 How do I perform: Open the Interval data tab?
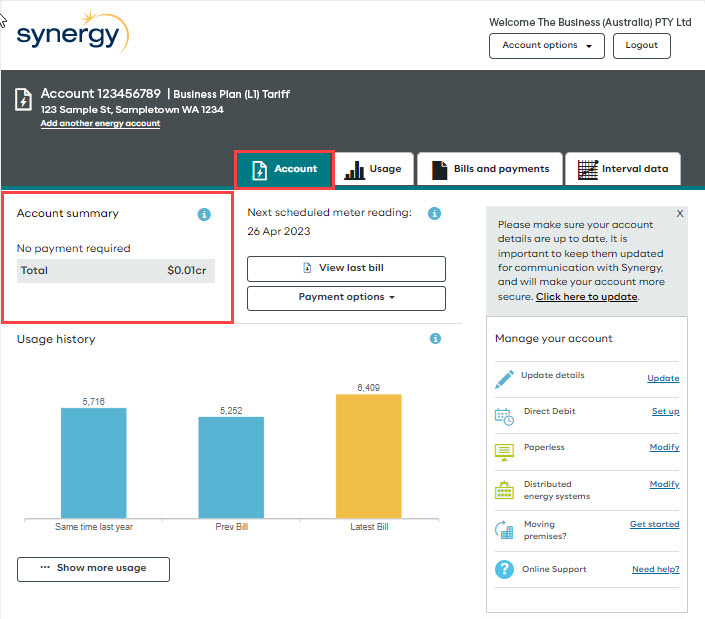click(x=623, y=169)
